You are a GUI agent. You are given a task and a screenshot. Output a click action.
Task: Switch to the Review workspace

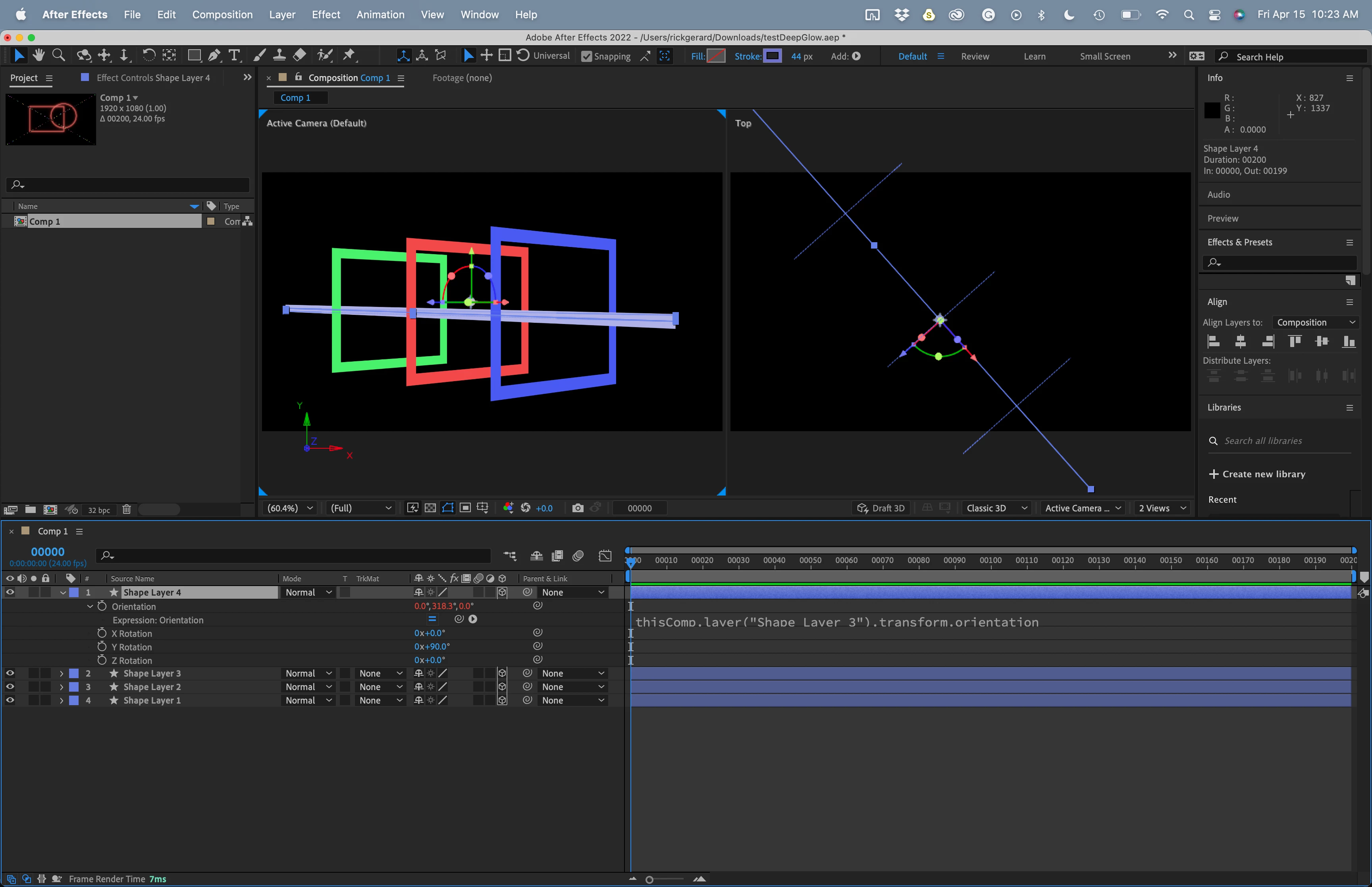(975, 56)
